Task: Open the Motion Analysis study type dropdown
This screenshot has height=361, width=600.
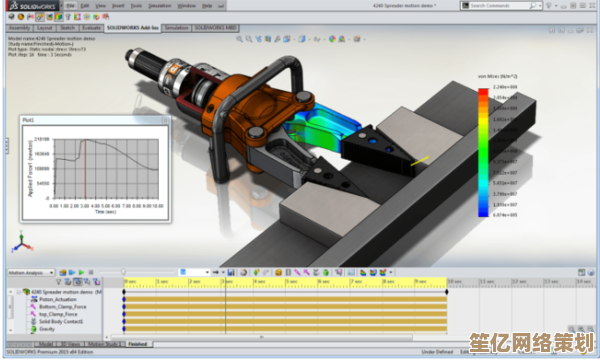Action: (31, 273)
